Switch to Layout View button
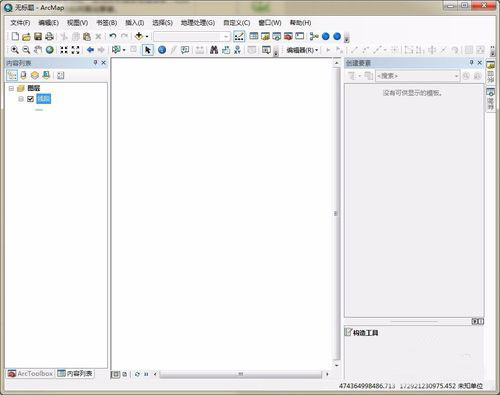Viewport: 500px width, 395px height. click(x=125, y=374)
